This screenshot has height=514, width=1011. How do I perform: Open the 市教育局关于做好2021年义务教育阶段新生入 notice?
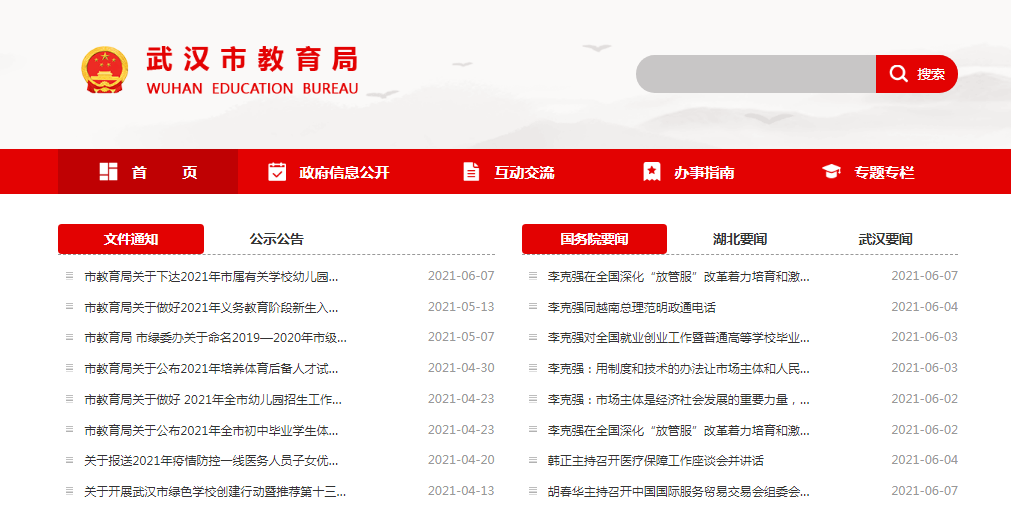[211, 307]
